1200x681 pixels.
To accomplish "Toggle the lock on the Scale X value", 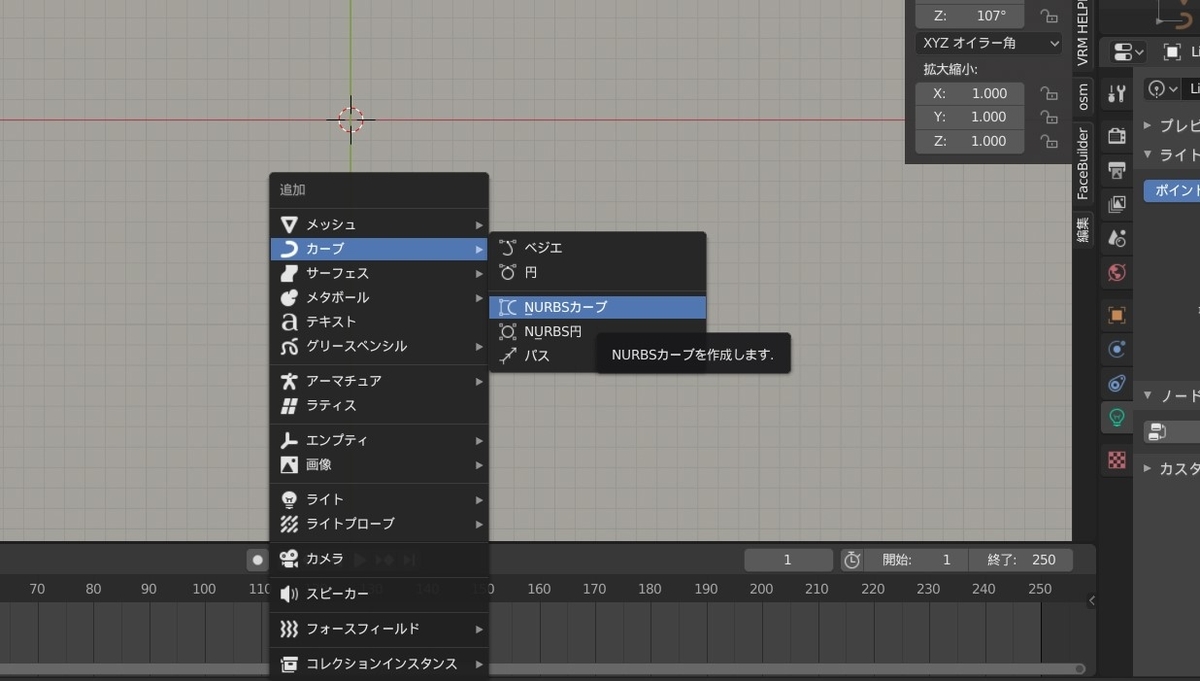I will (1048, 93).
